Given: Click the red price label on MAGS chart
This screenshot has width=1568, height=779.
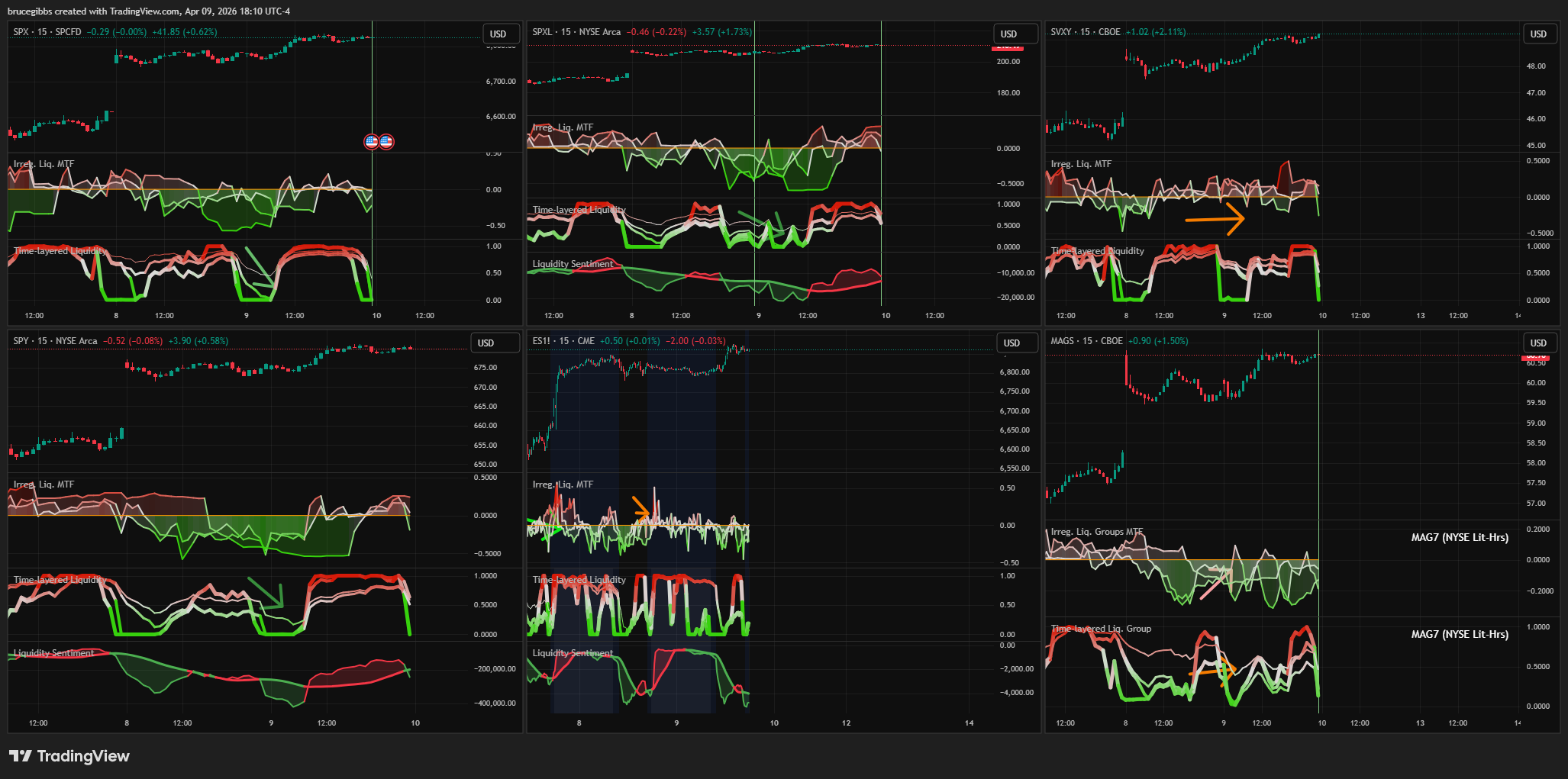Looking at the screenshot, I should click(1534, 357).
